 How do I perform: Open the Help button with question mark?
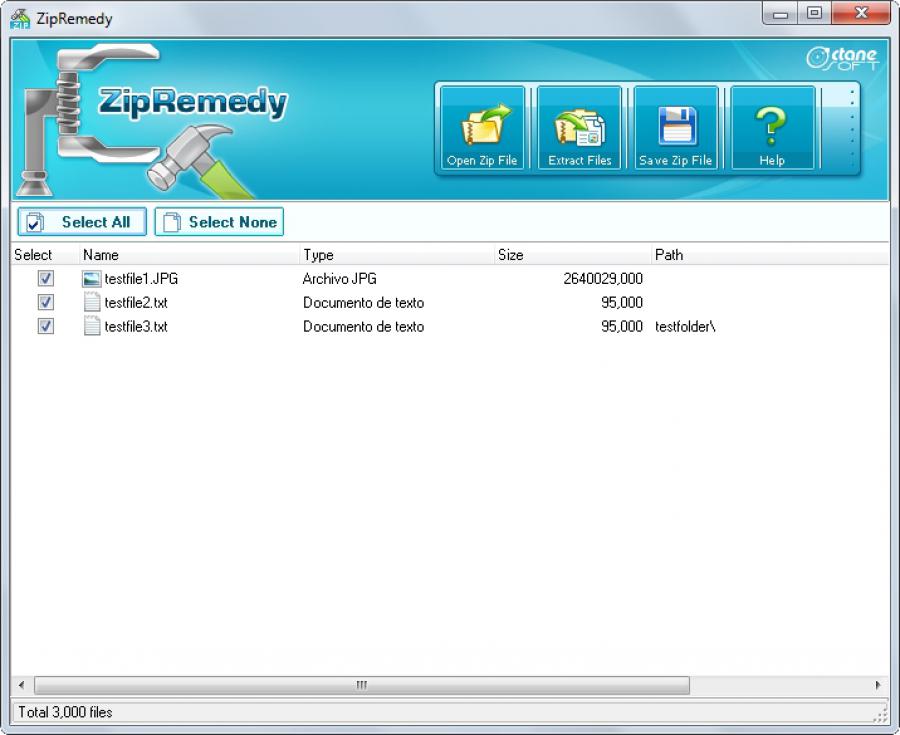pos(772,128)
